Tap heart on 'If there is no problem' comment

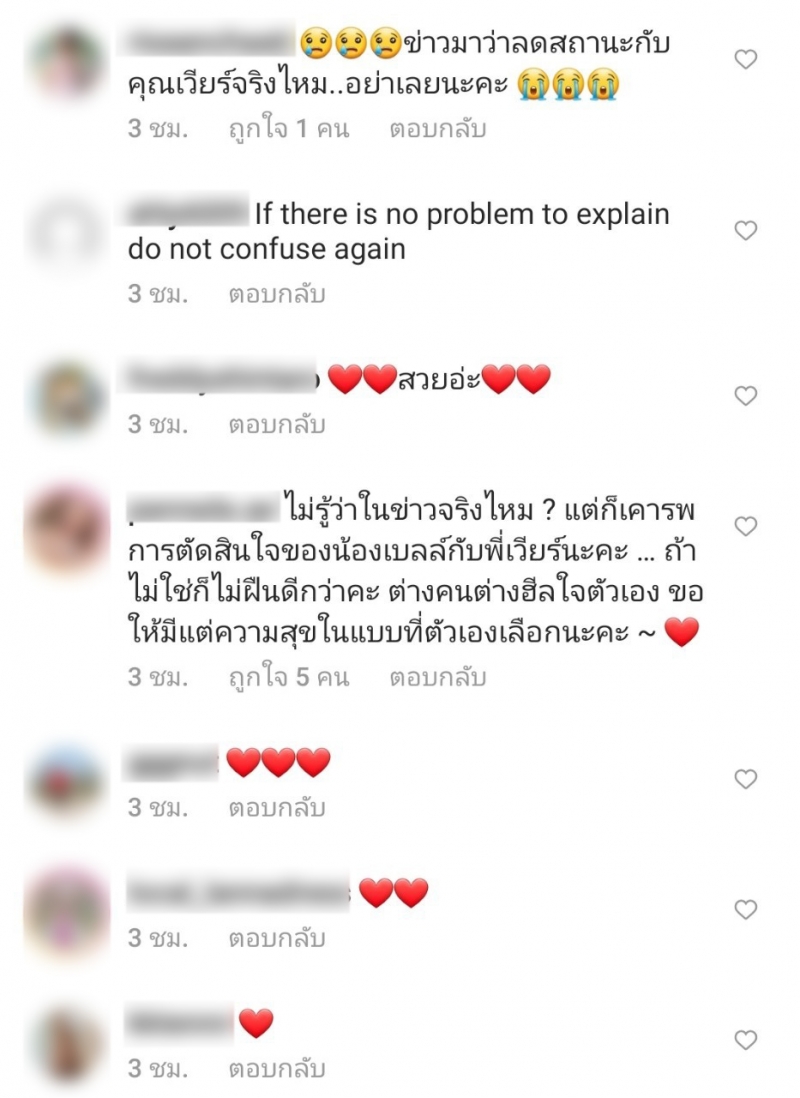tap(745, 230)
